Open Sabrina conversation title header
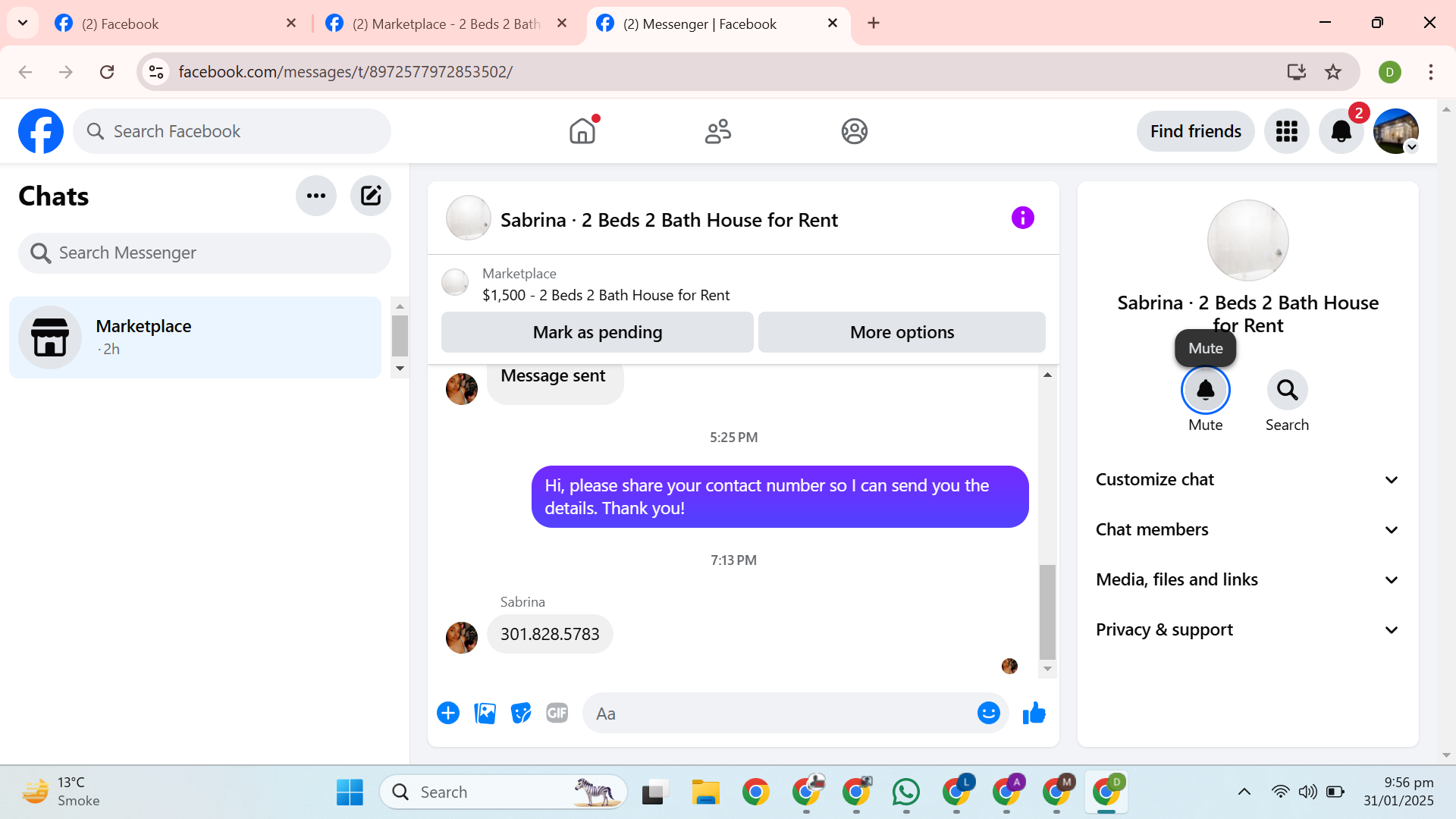 click(x=669, y=220)
